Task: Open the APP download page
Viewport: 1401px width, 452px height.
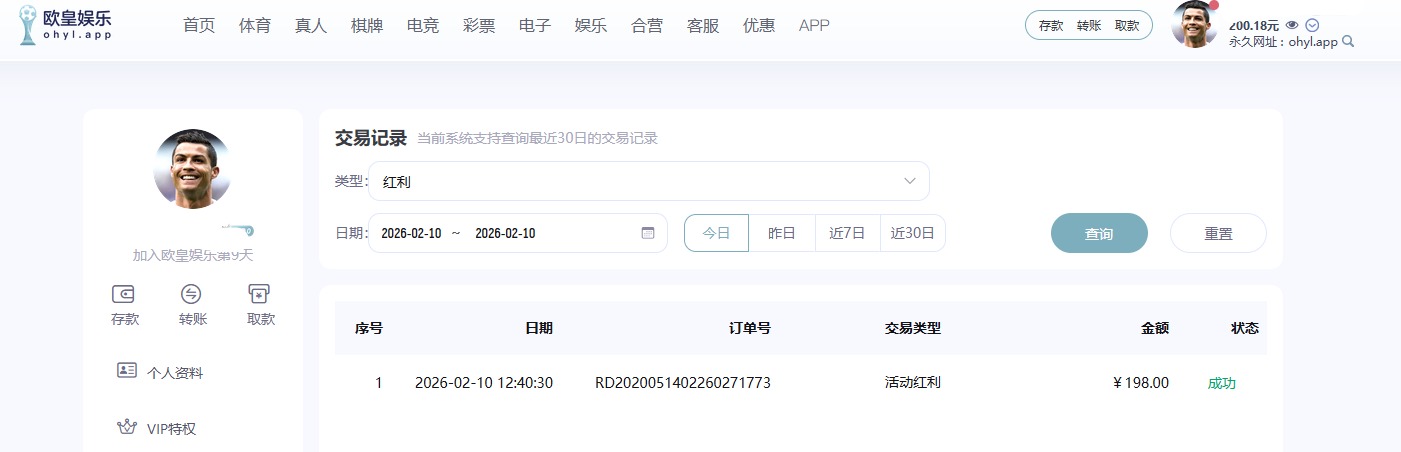Action: click(814, 26)
